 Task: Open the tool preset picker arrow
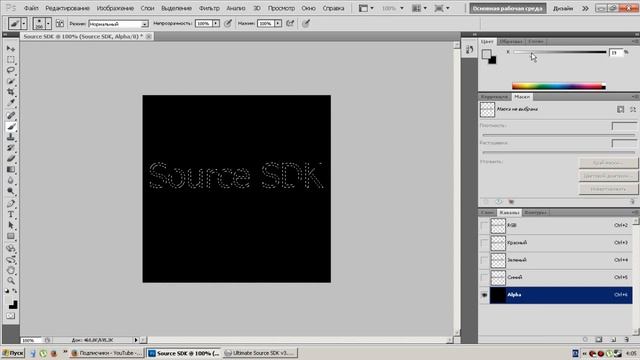(x=24, y=24)
